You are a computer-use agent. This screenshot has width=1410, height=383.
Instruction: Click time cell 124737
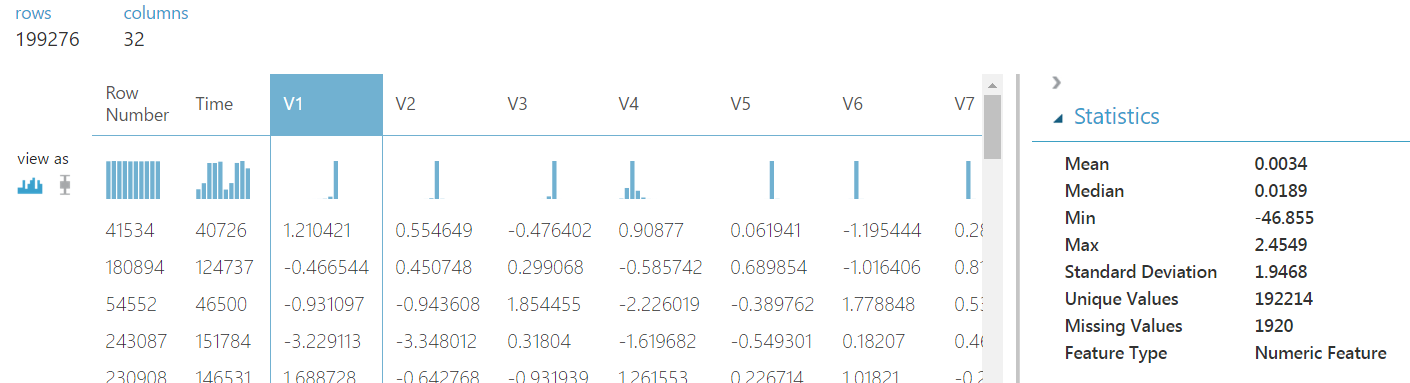click(x=225, y=268)
